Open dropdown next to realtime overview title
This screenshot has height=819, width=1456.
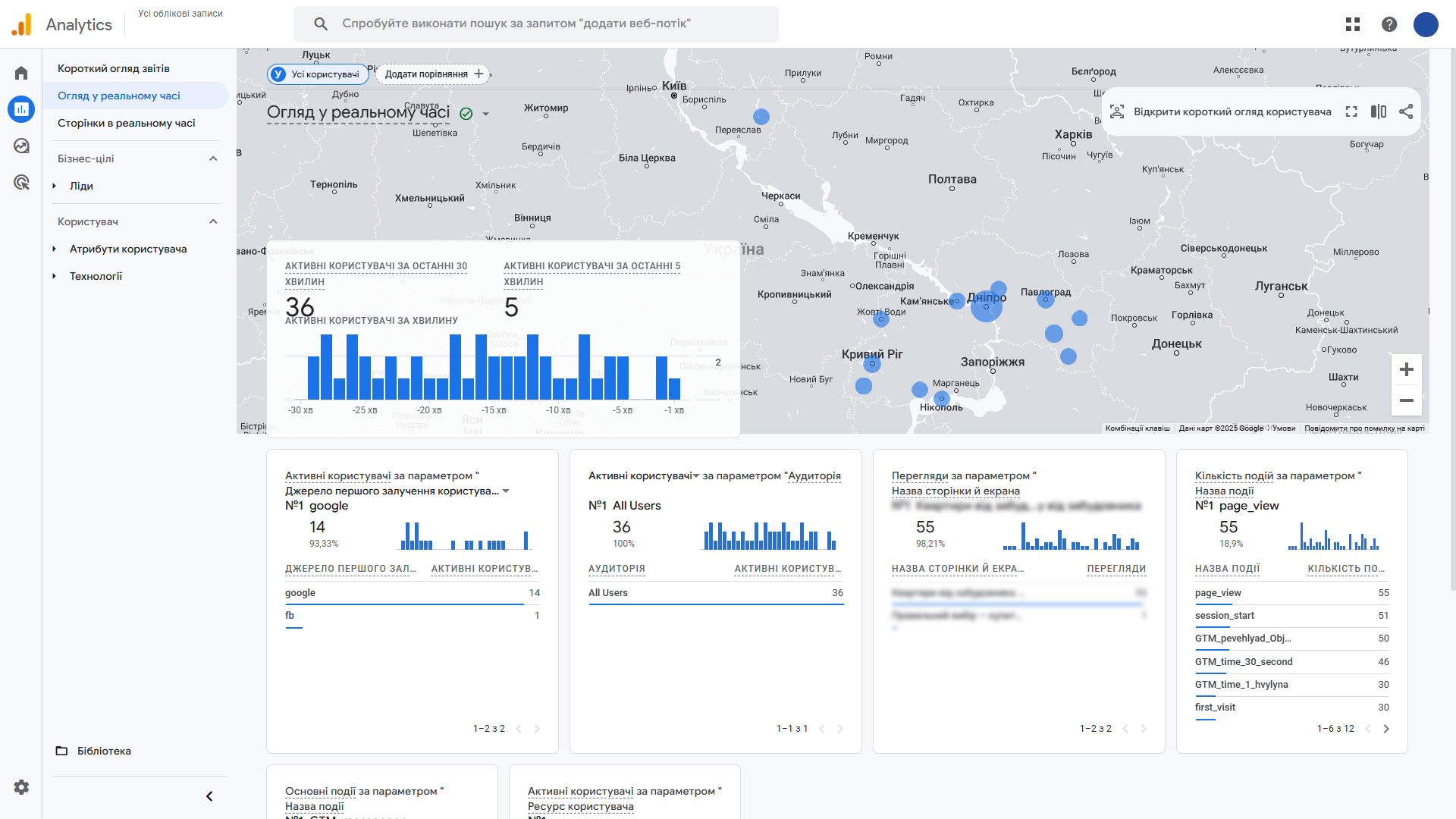486,114
